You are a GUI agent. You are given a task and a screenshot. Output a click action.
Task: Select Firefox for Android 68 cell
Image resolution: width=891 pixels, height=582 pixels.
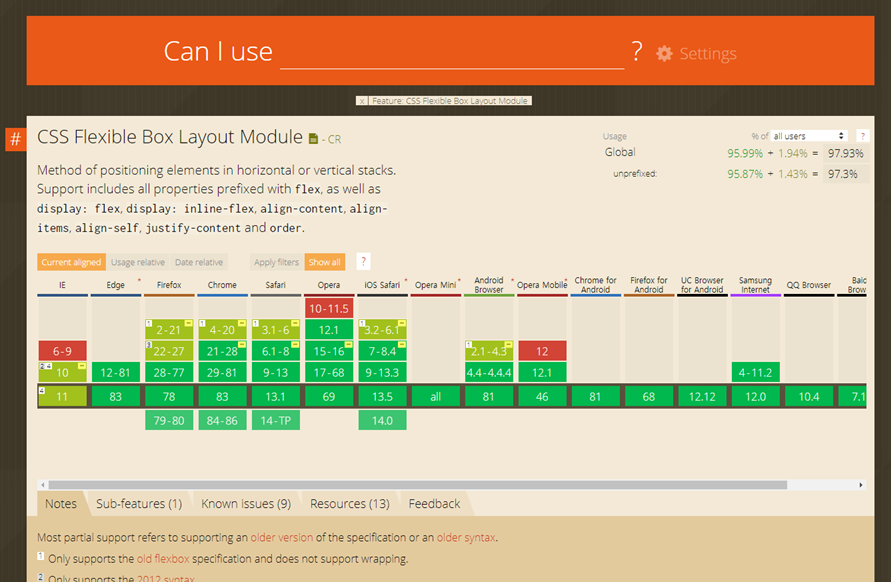(x=649, y=397)
